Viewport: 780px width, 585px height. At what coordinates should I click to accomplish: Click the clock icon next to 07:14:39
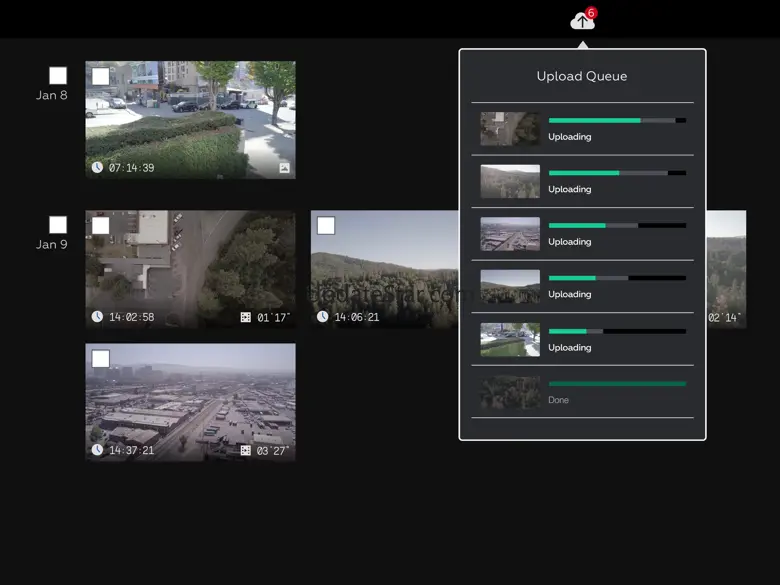(97, 167)
